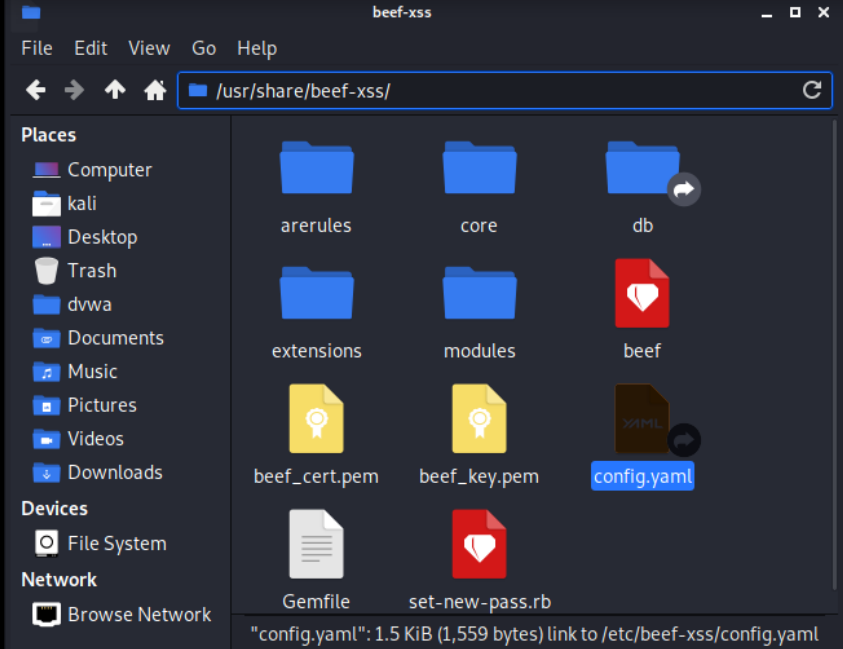
Task: Open the dvwa bookmark folder
Action: 72,304
